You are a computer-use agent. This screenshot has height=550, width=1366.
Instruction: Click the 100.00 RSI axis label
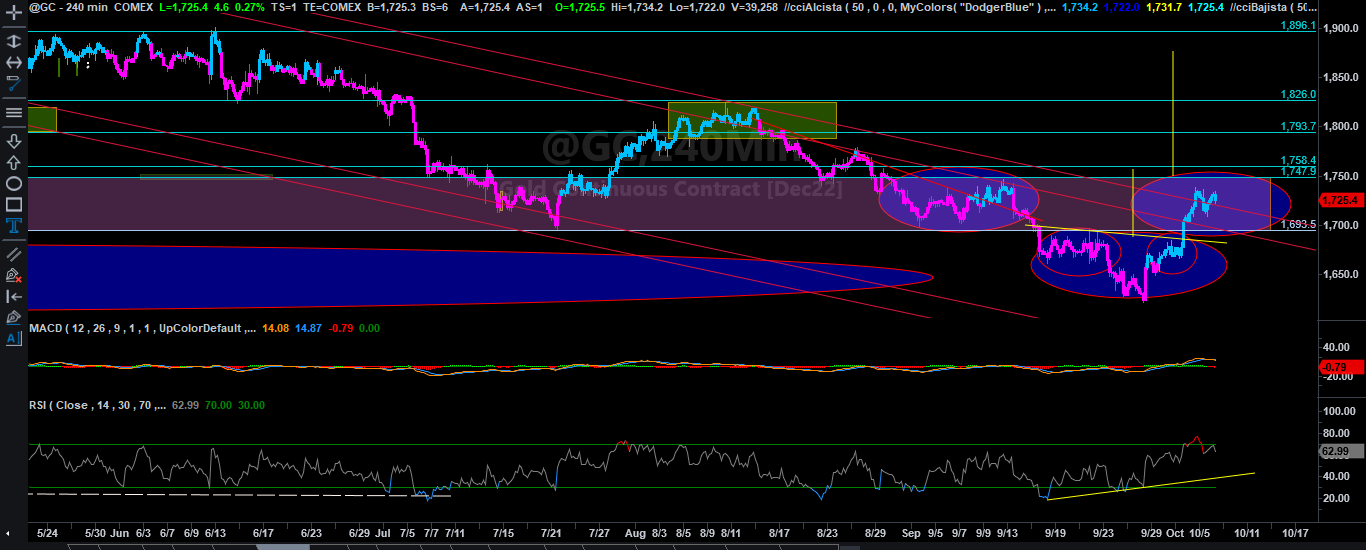click(1337, 411)
